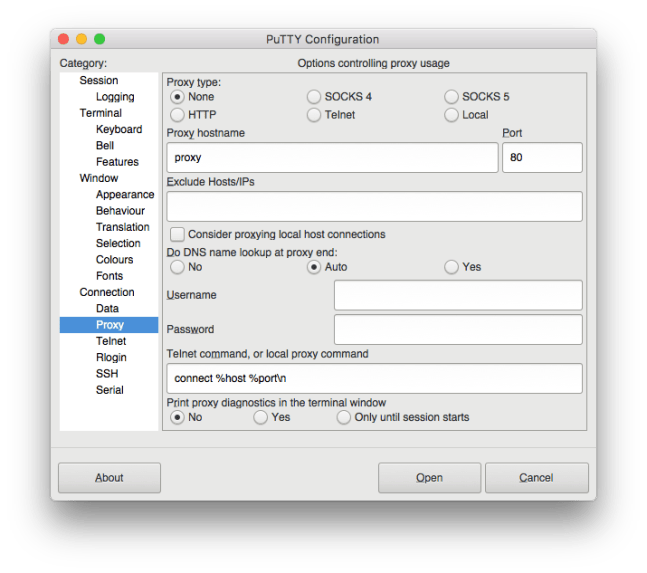The image size is (647, 573).
Task: Enable Consider proxying local host connections
Action: (x=178, y=234)
